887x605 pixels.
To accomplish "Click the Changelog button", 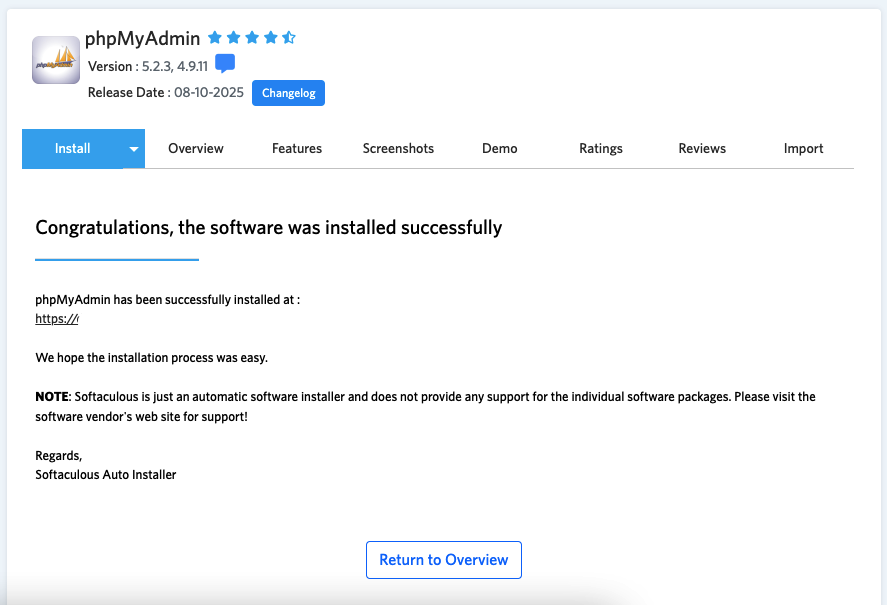I will [289, 93].
